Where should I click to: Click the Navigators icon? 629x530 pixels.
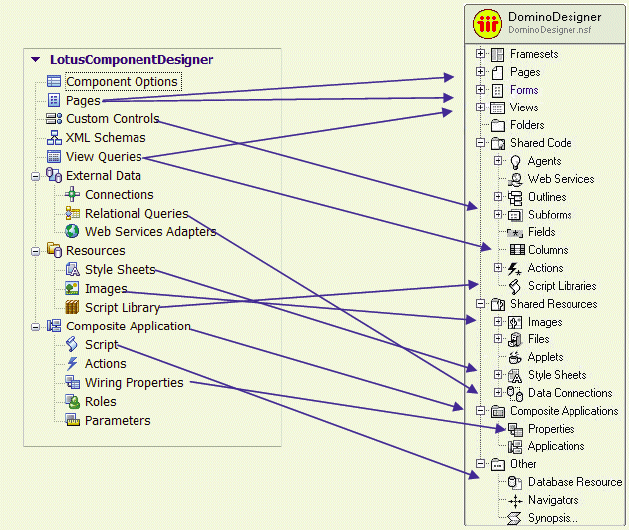tap(515, 501)
